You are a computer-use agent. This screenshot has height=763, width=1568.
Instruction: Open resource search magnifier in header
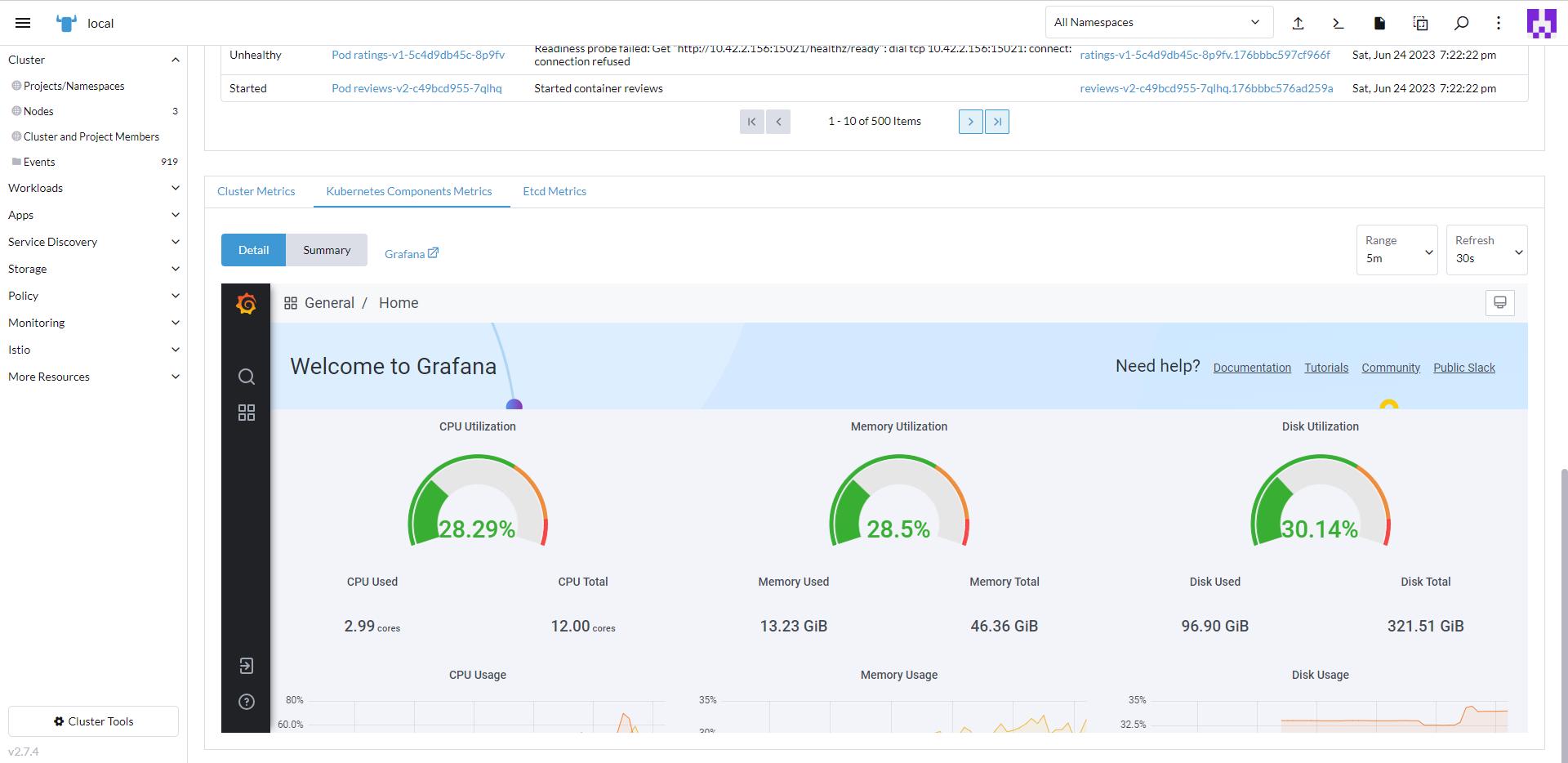click(x=1461, y=23)
